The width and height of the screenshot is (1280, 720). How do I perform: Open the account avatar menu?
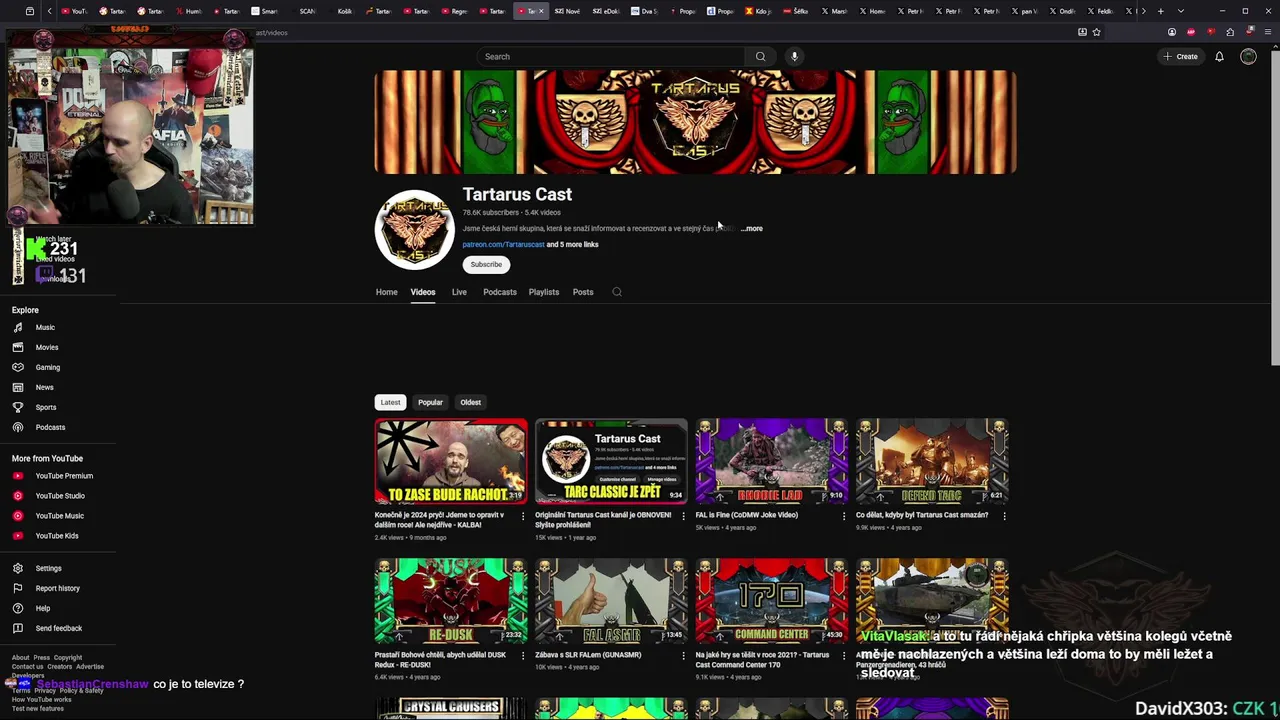point(1248,56)
